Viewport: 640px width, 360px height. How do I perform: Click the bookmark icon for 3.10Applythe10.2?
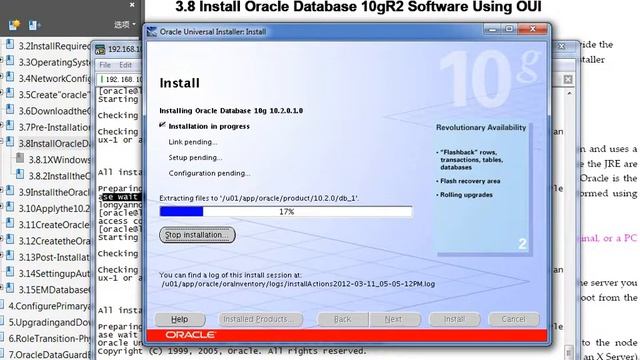click(10, 207)
